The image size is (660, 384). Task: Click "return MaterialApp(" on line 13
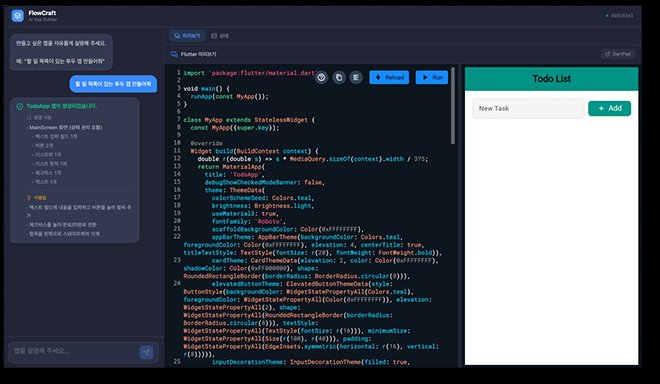pyautogui.click(x=231, y=167)
